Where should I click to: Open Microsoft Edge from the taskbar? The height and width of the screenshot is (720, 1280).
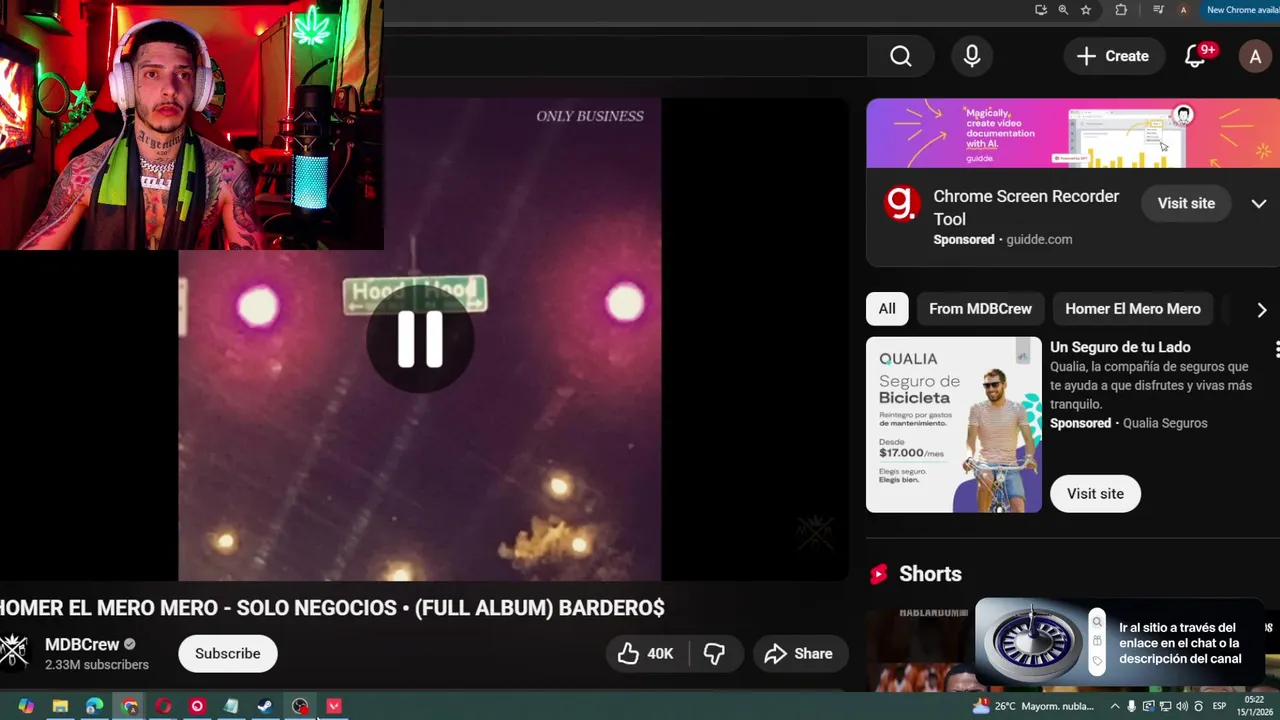pos(94,706)
